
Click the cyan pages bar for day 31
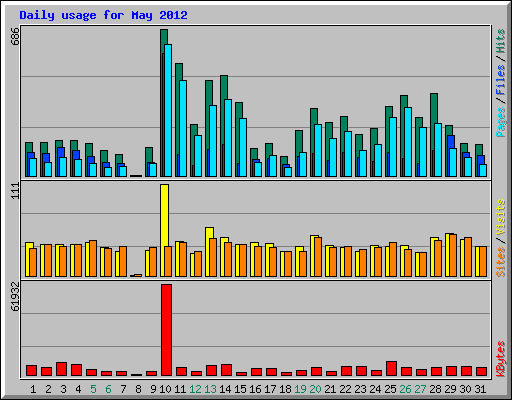[483, 170]
